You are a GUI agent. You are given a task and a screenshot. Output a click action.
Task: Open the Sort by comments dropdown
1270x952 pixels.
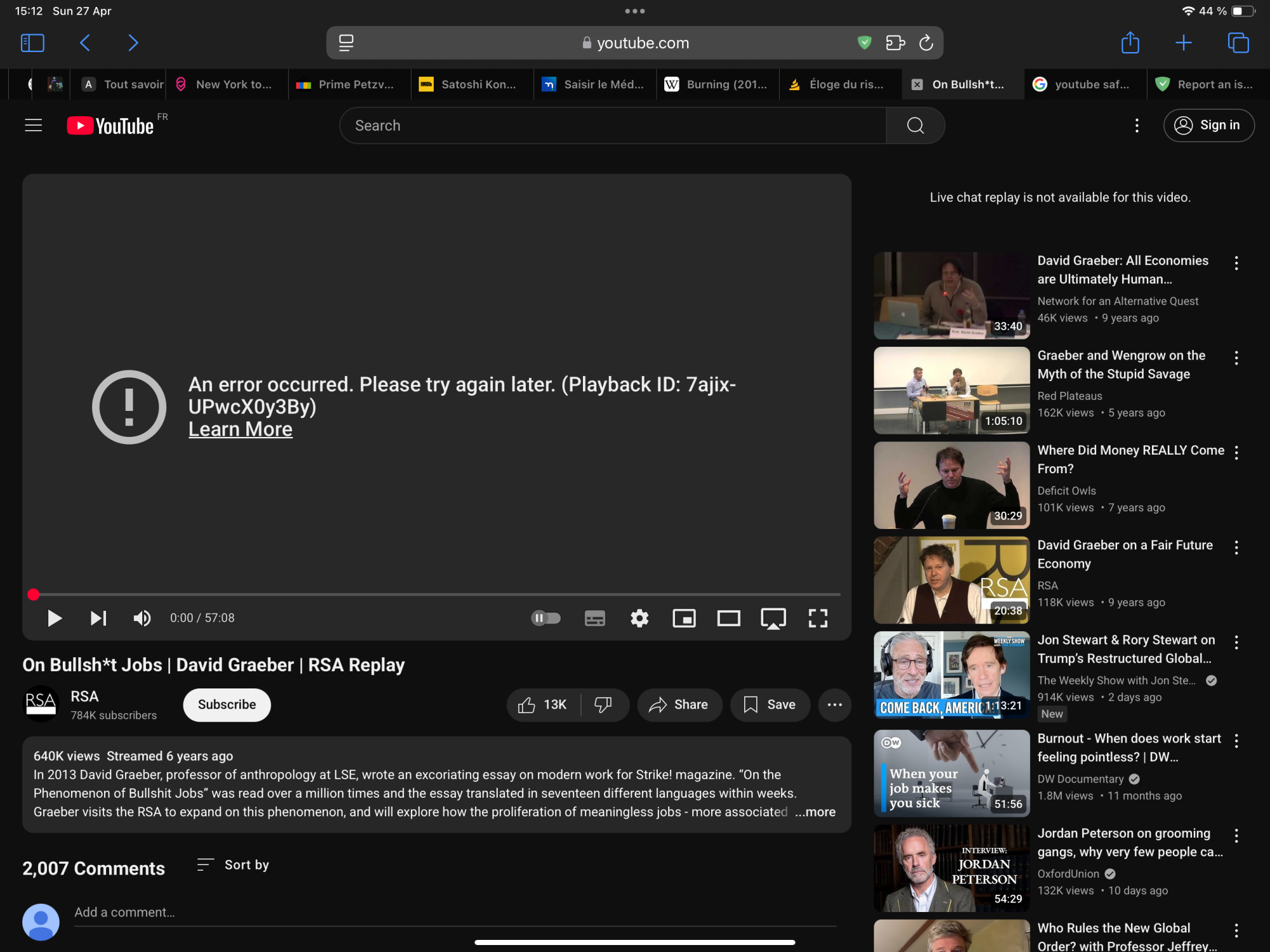pyautogui.click(x=232, y=864)
